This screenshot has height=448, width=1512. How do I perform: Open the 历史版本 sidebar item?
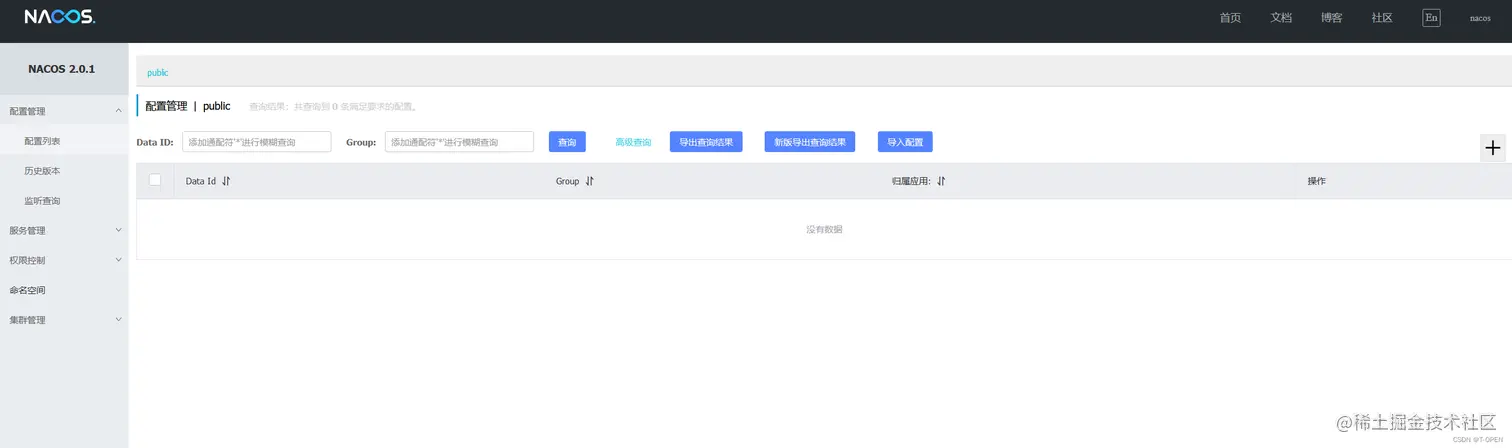coord(64,171)
